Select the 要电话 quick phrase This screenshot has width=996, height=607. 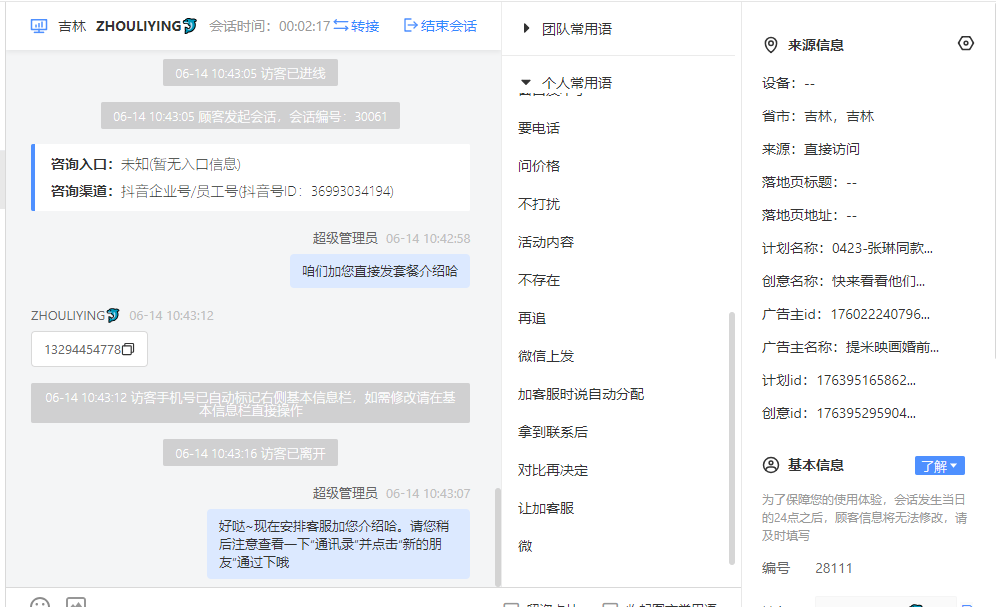(x=539, y=128)
